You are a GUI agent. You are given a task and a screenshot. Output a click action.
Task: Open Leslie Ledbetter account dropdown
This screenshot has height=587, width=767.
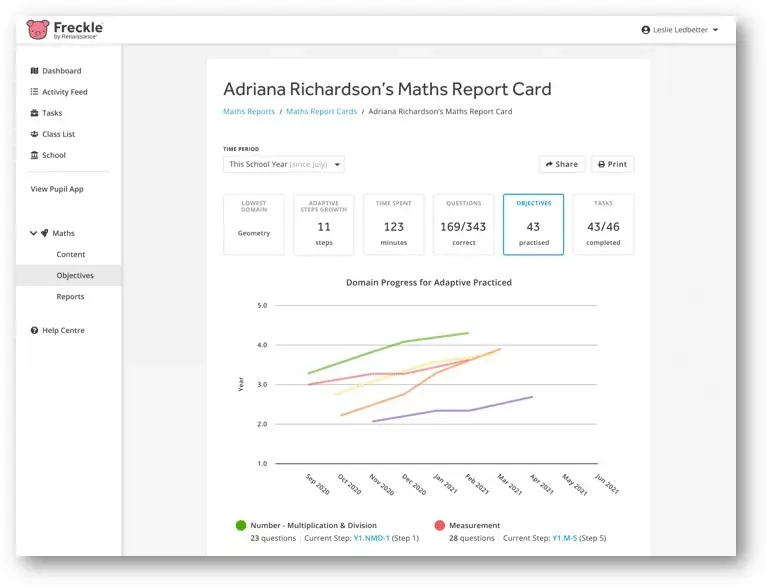[680, 30]
